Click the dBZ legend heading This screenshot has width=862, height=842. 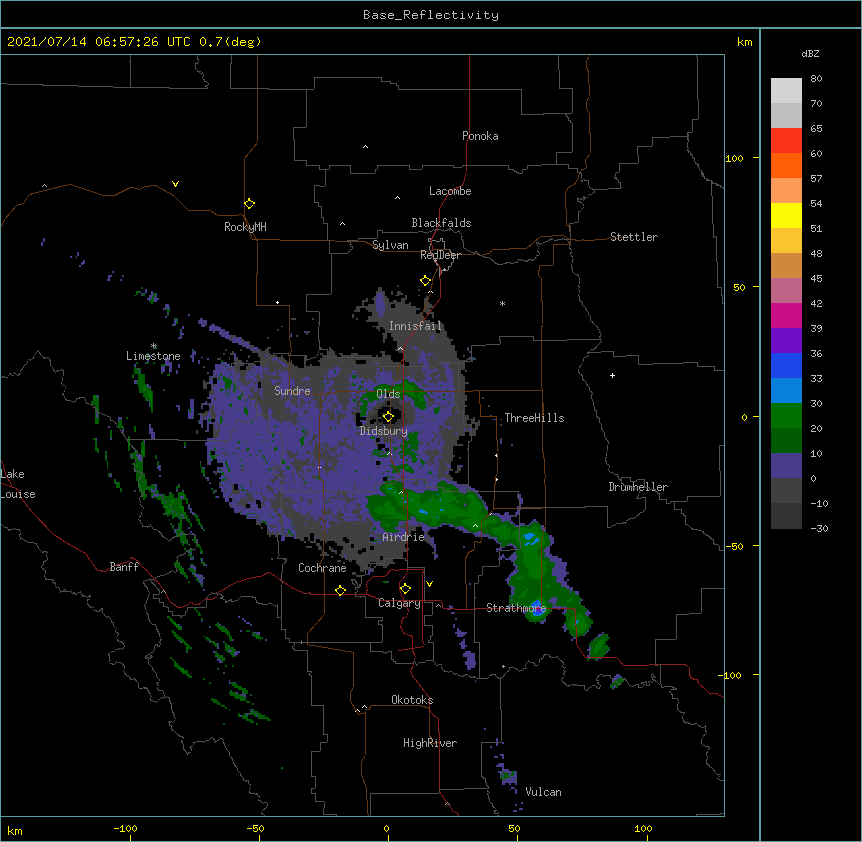pos(810,53)
